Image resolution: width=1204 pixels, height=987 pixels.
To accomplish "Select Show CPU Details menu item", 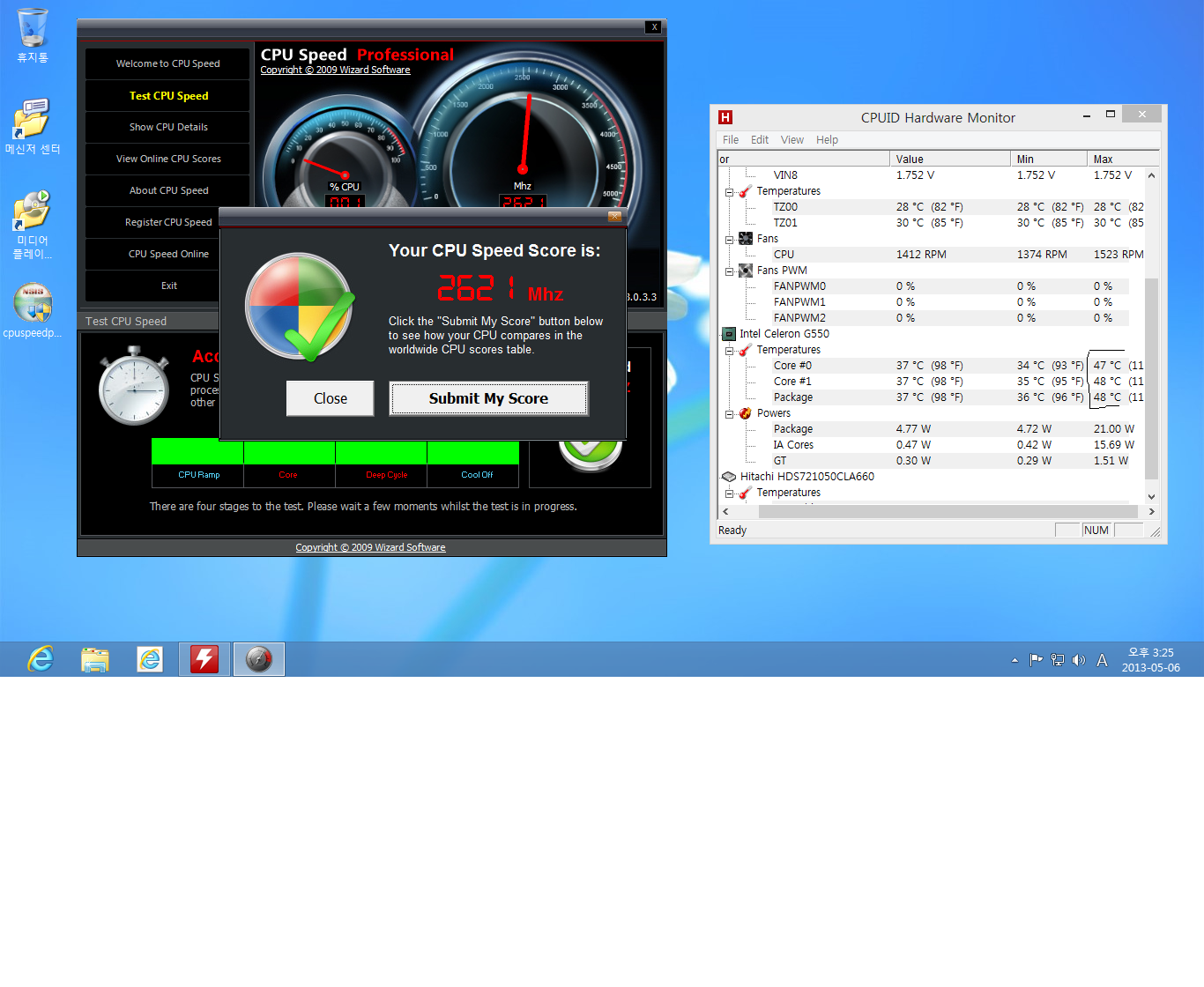I will 167,127.
